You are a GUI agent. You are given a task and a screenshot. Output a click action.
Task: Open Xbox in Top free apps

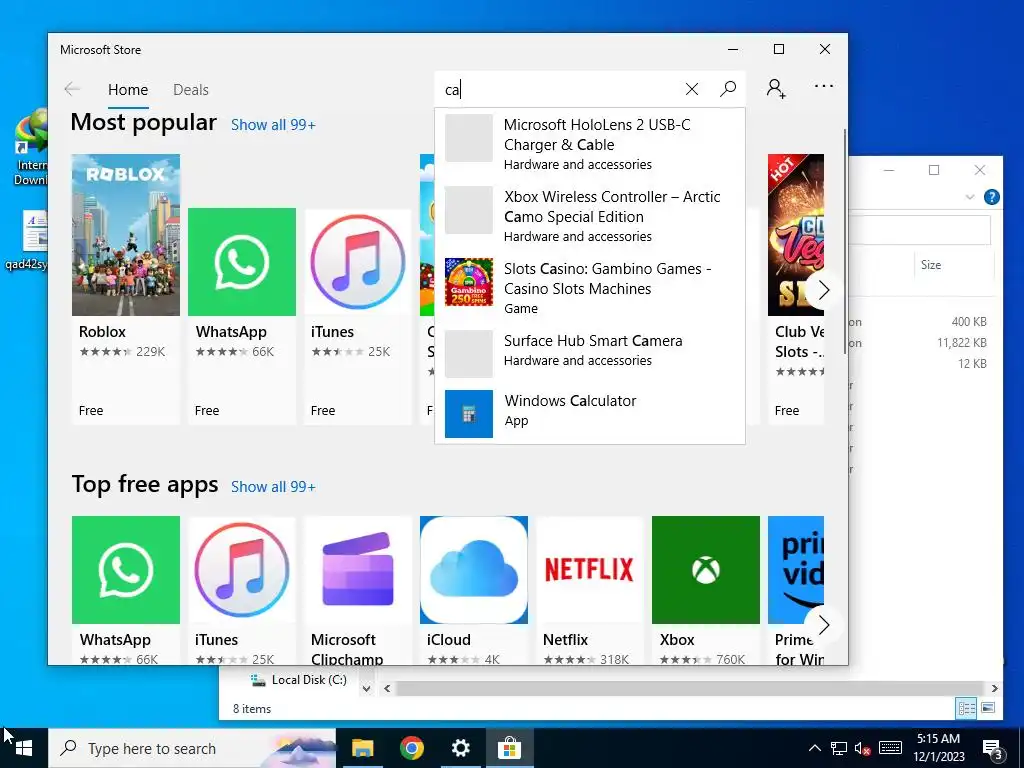point(706,590)
